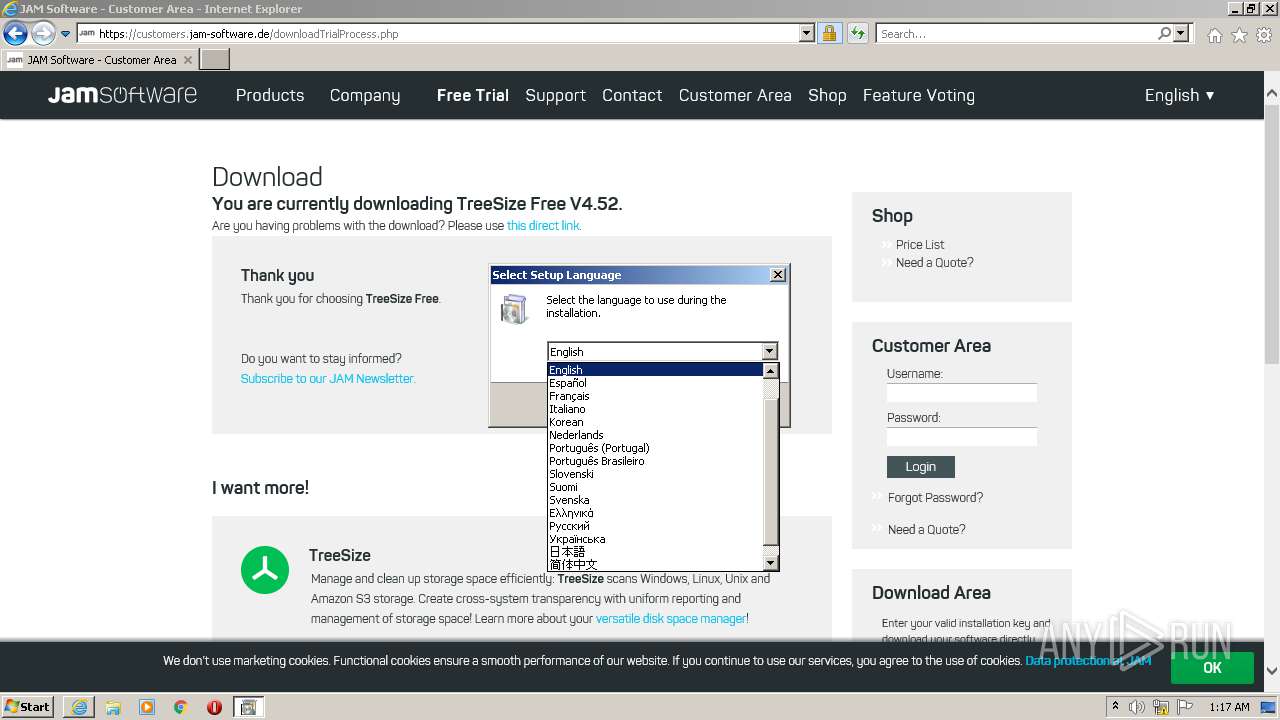Screen dimensions: 1280x720
Task: Click the refresh icon beside address bar
Action: point(858,33)
